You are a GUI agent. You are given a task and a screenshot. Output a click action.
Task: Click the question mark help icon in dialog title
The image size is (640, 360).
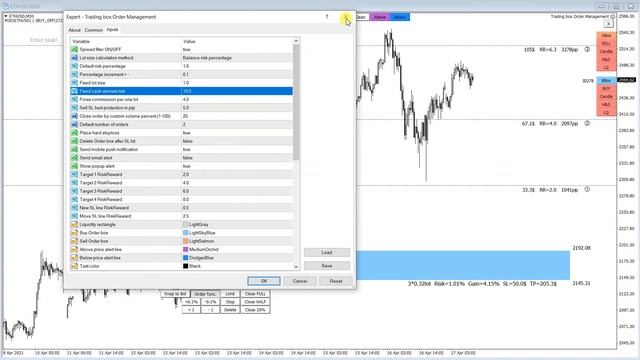(x=327, y=17)
